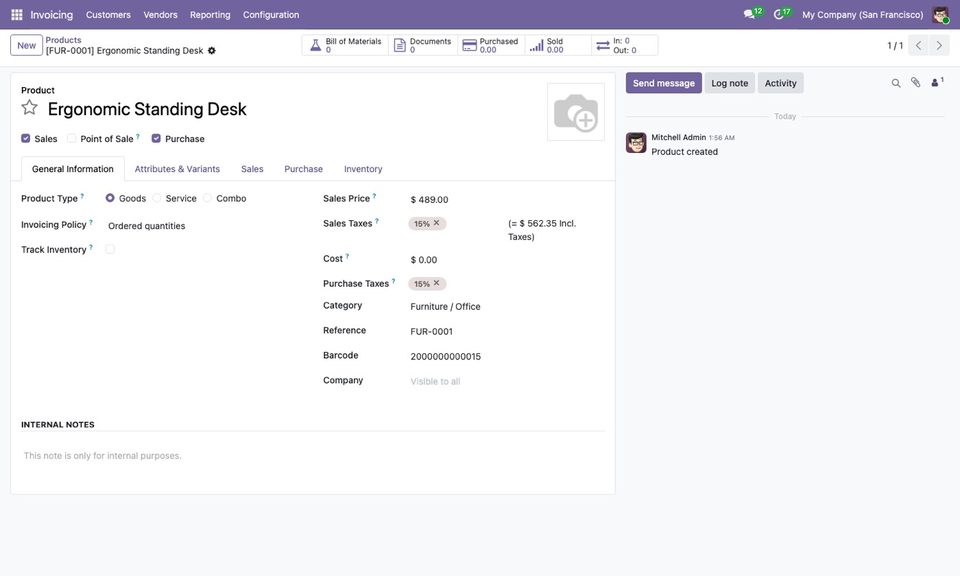Toggle the Purchase checkbox
The image size is (960, 576).
point(156,138)
